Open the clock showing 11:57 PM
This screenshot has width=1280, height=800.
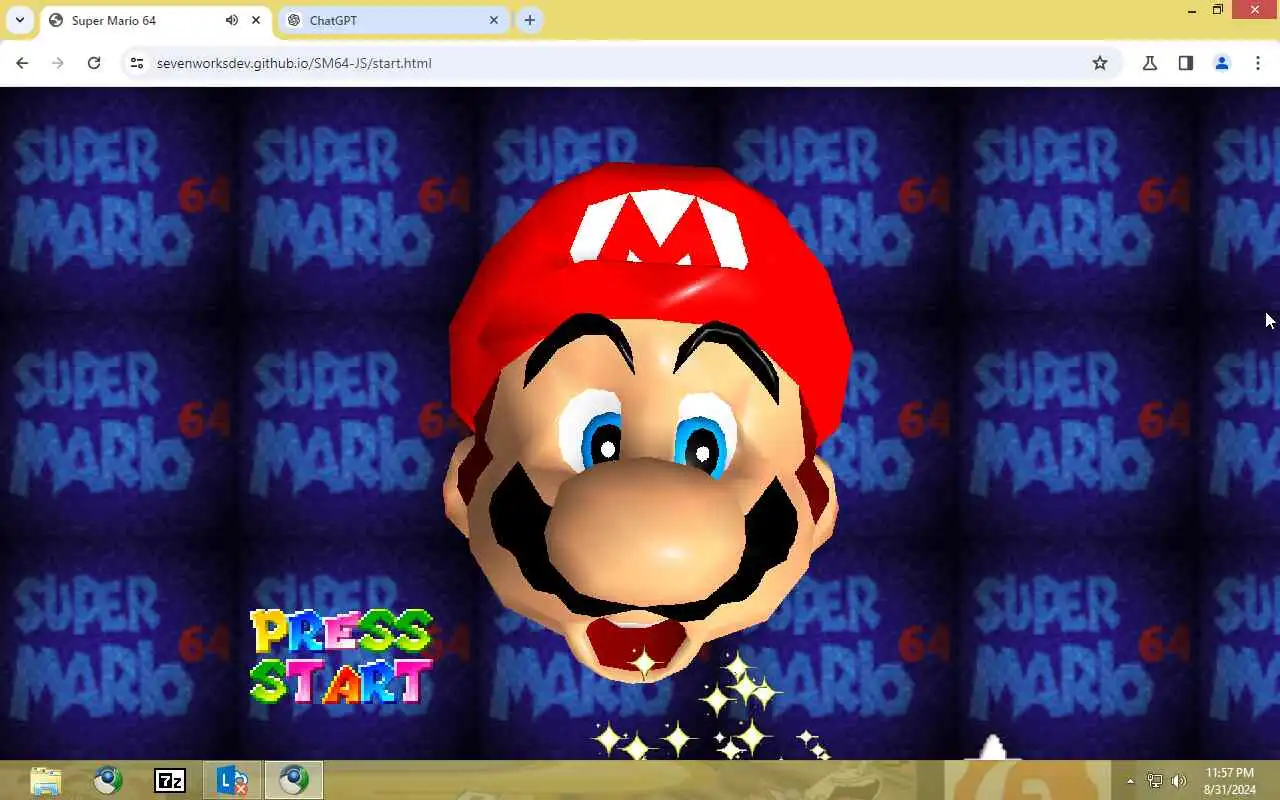click(x=1230, y=781)
